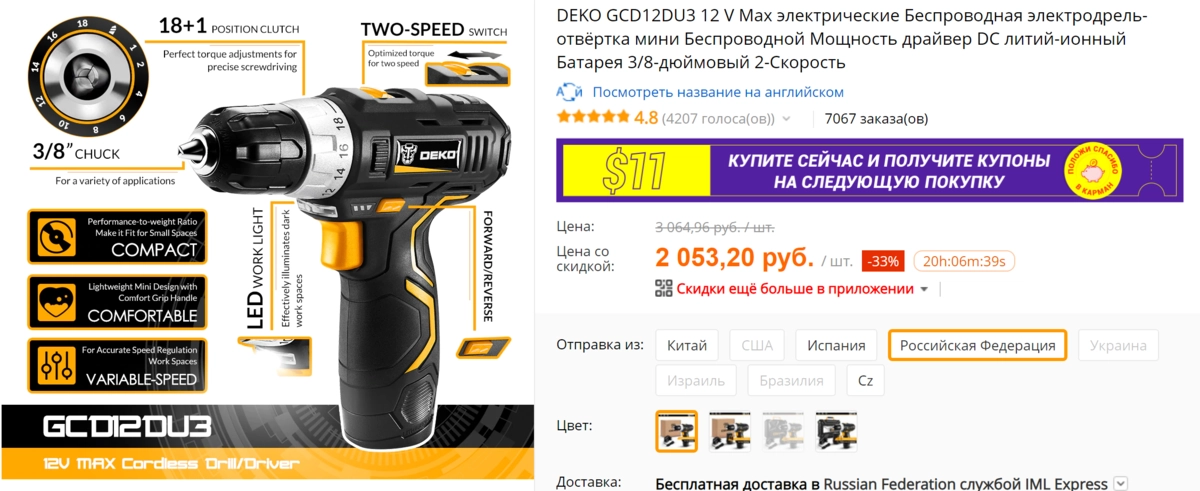Click the five-star rating icons

593,118
